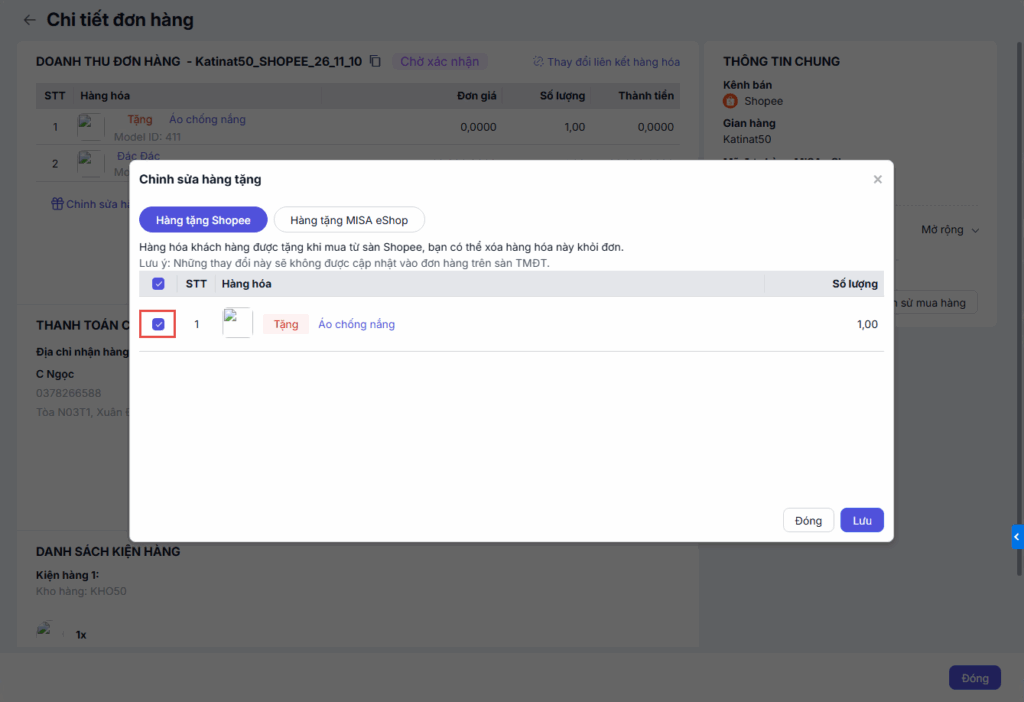The width and height of the screenshot is (1024, 702).
Task: Click the Shopee channel logo icon
Action: pyautogui.click(x=730, y=101)
